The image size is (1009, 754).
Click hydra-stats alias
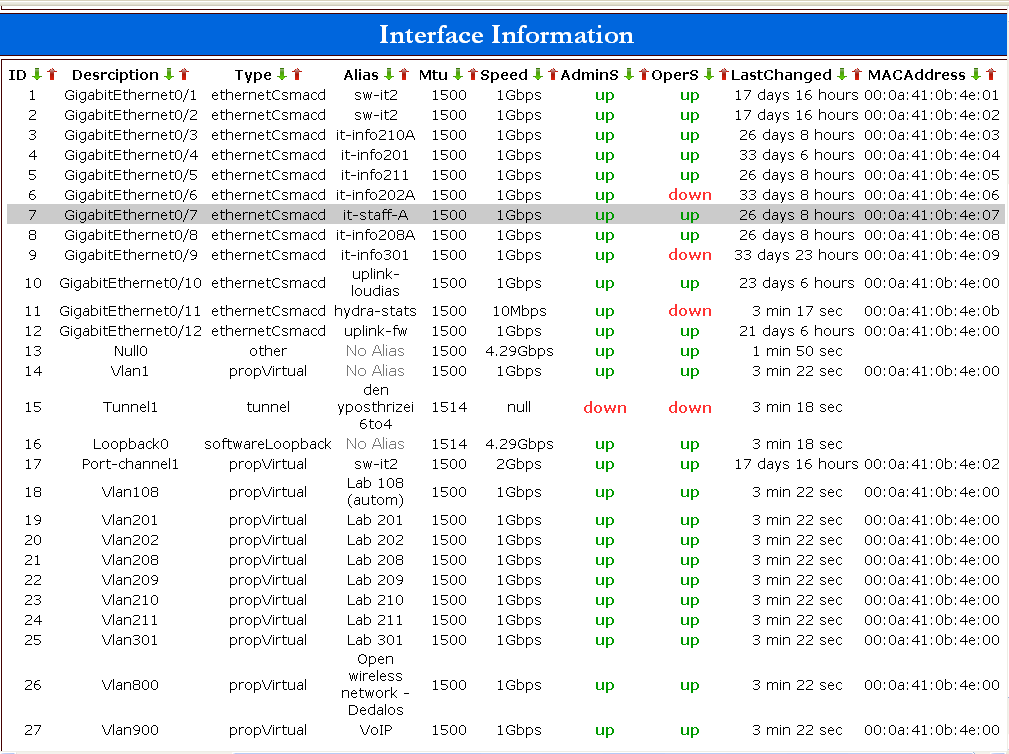pos(375,311)
